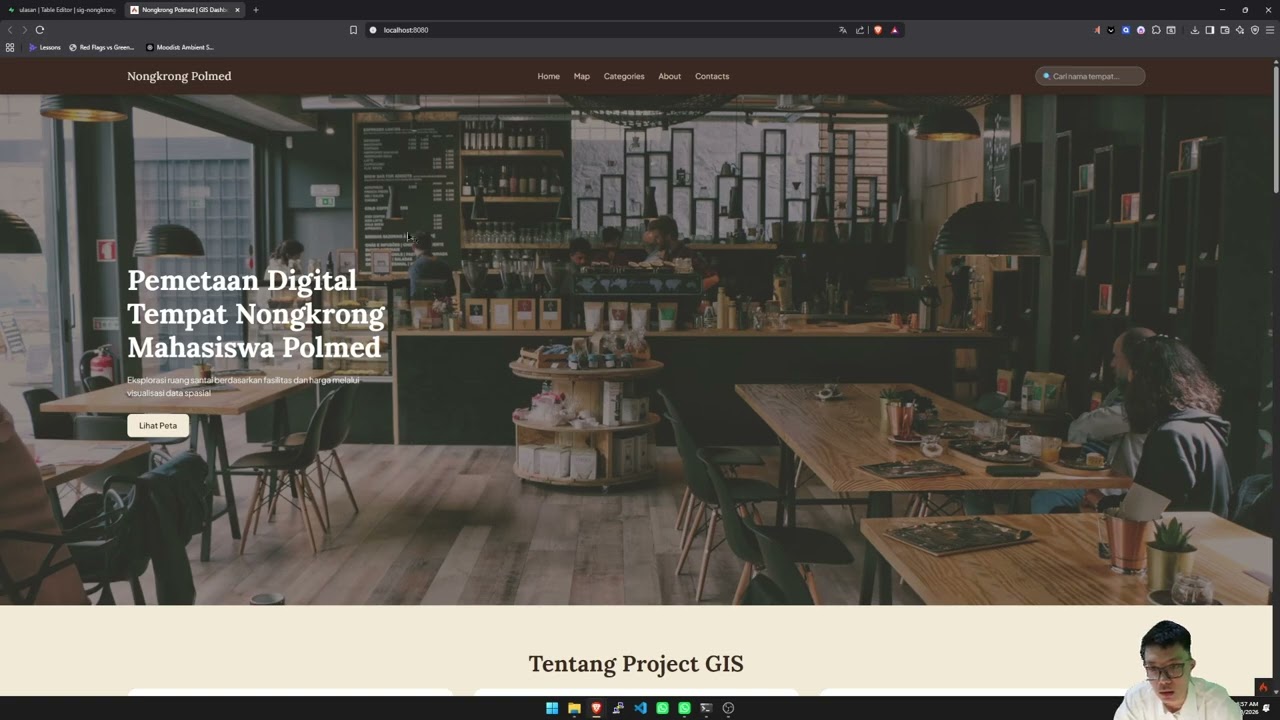
Task: Switch to the Nongkrong Polmed GIS Dashboard tab
Action: 185,10
